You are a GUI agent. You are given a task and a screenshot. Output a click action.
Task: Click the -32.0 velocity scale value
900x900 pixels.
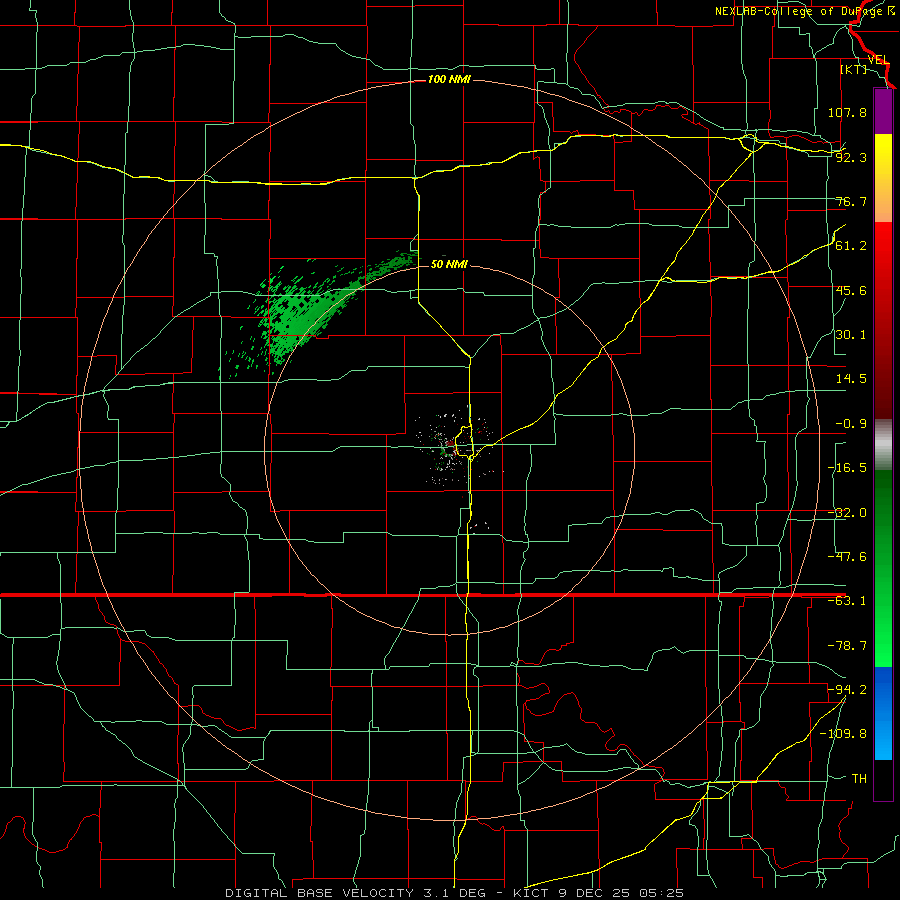click(847, 513)
